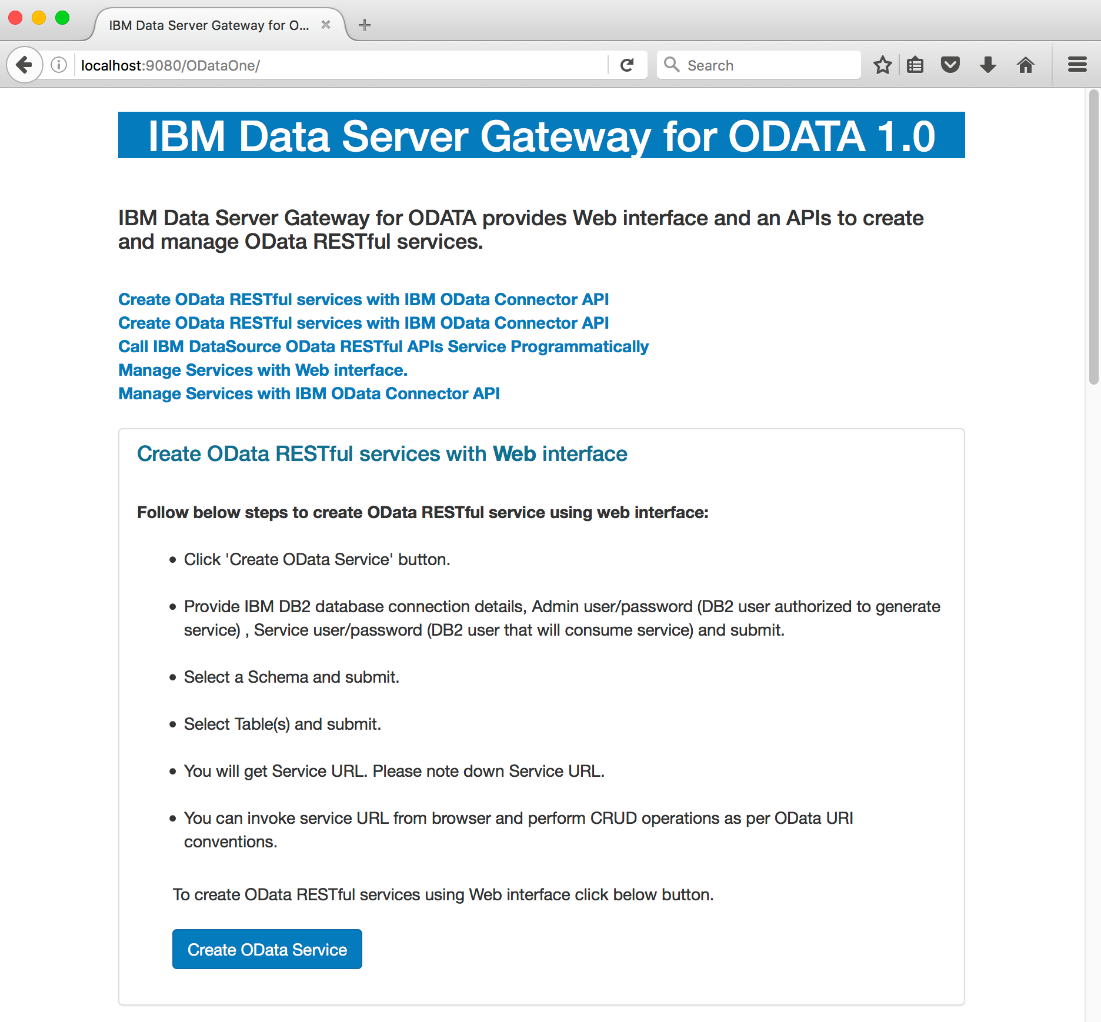Open the Firefox hamburger menu
1101x1022 pixels.
point(1077,65)
